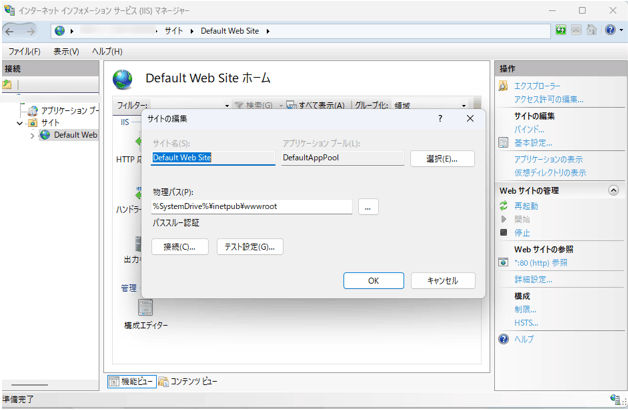628x410 pixels.
Task: Click すべて表示(A) toolbar item
Action: [316, 105]
